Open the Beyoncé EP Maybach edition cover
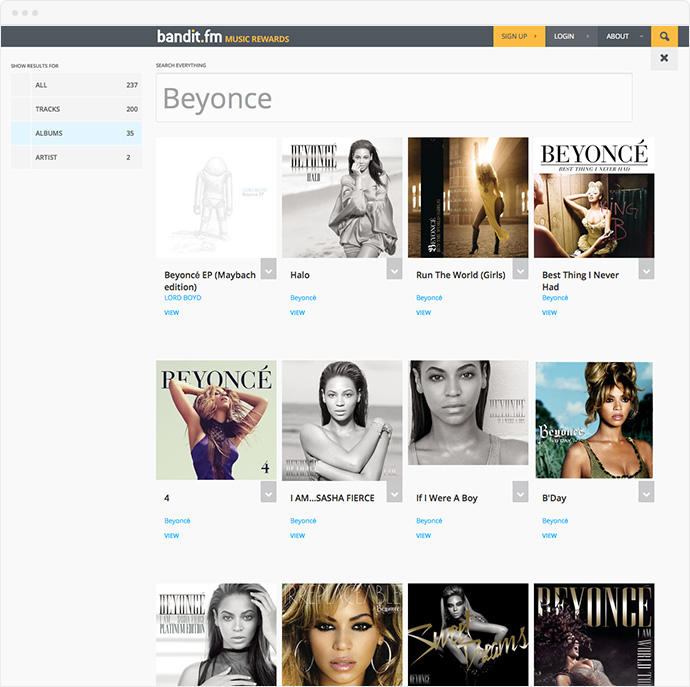 pyautogui.click(x=216, y=198)
